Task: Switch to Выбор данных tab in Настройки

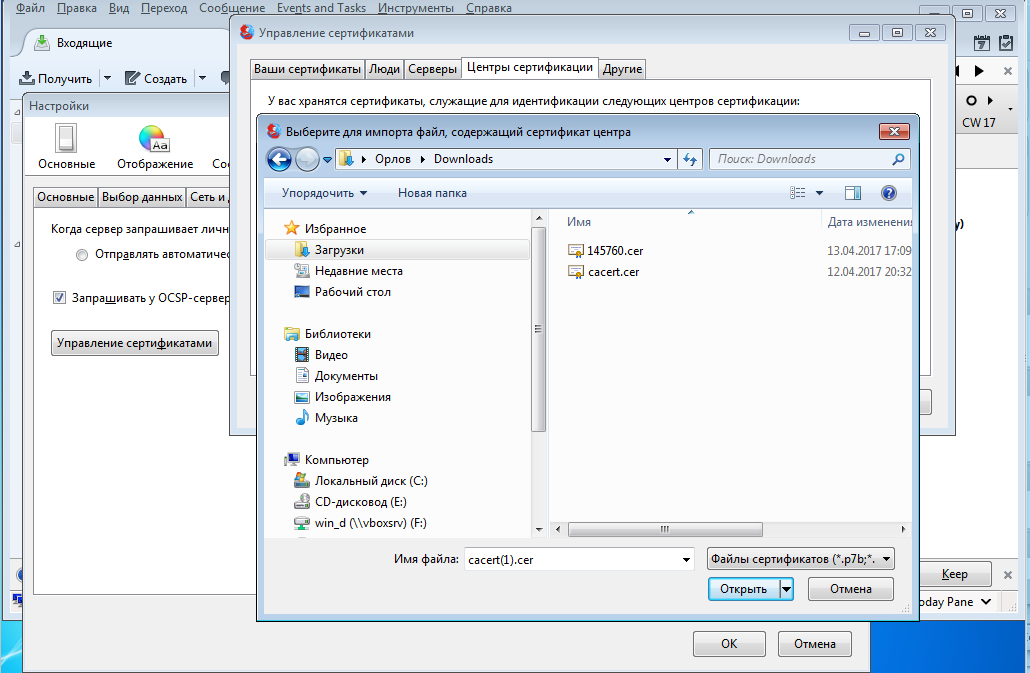Action: 142,197
